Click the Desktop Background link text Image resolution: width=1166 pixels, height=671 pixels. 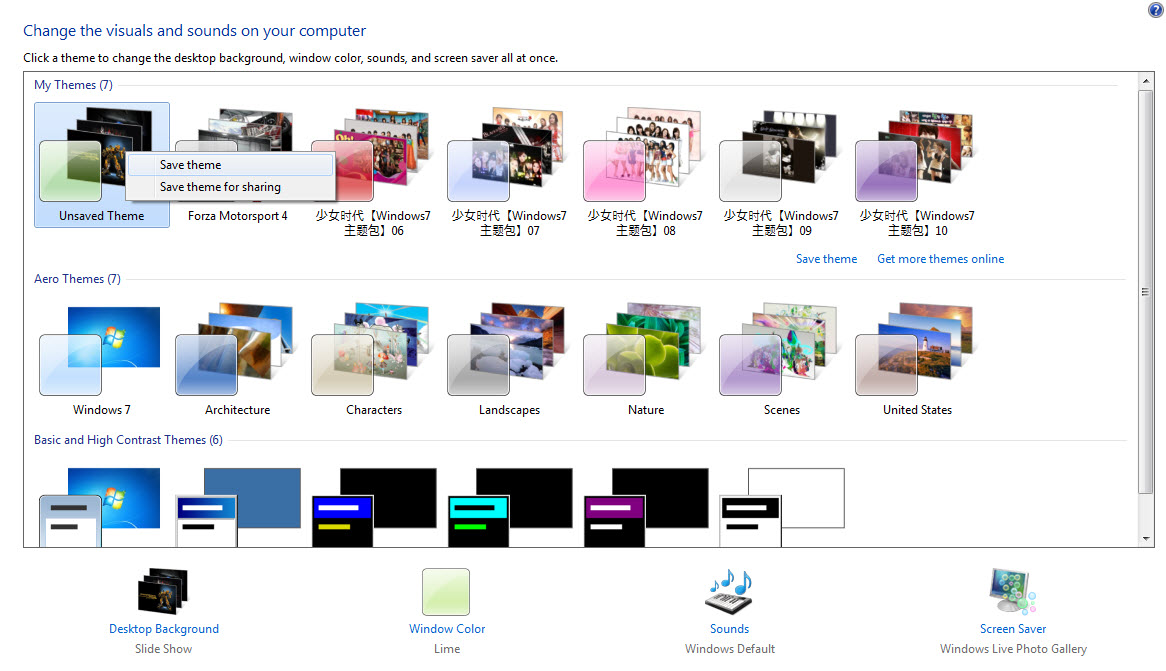click(x=164, y=629)
